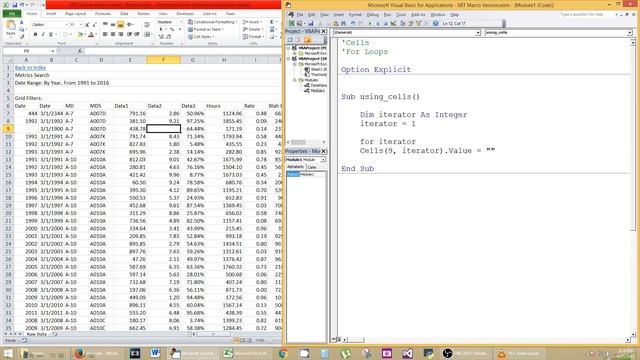Click the blue Help icon in VBA toolbar

(x=436, y=23)
